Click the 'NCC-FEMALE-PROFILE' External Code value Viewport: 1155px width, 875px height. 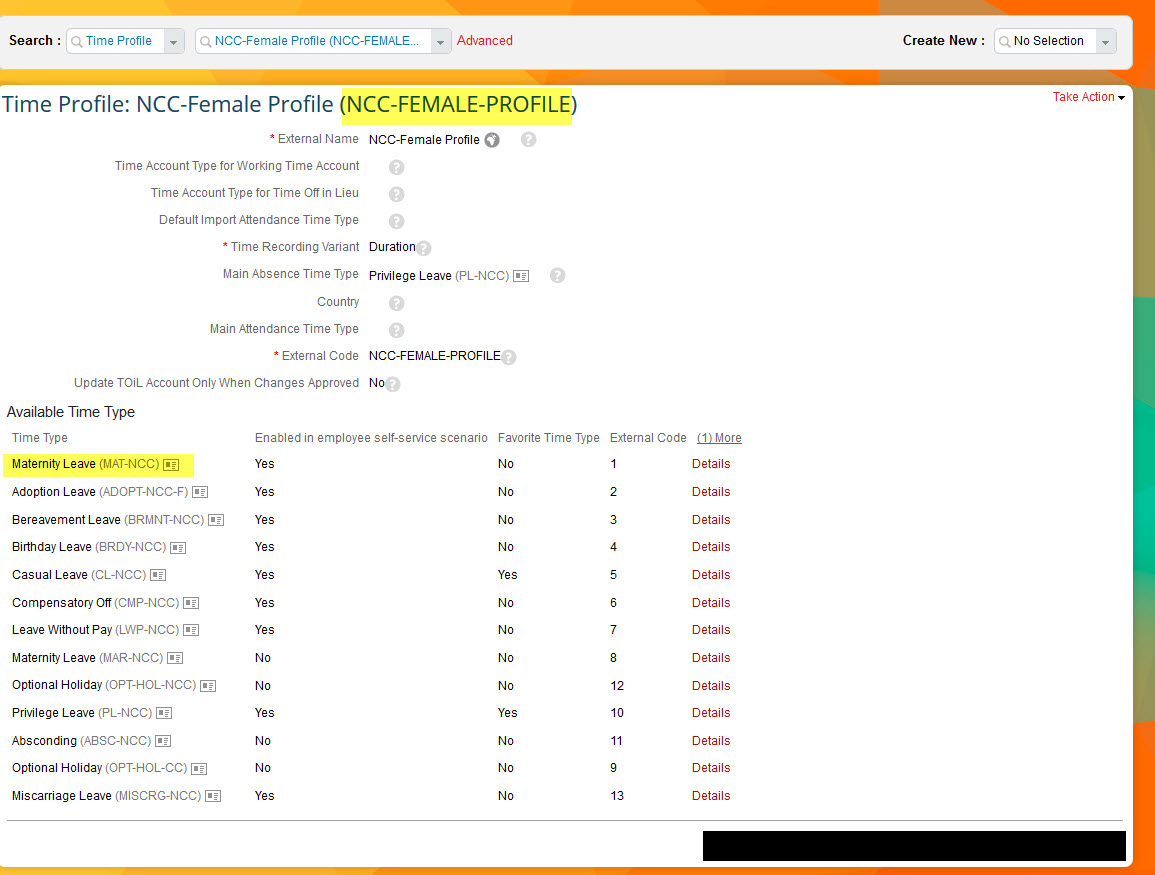(435, 356)
